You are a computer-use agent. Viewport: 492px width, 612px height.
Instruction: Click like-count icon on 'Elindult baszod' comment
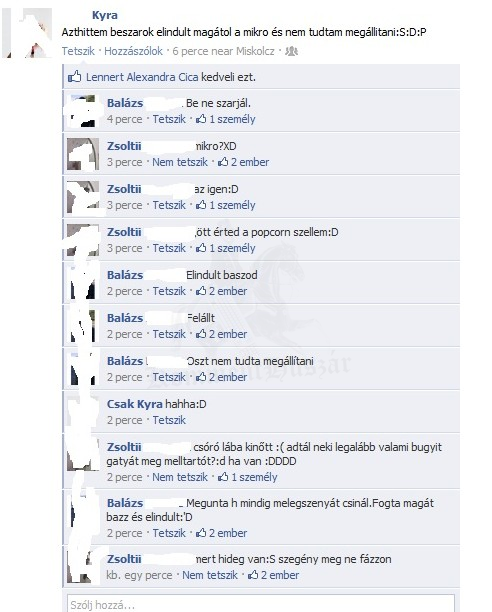(201, 291)
